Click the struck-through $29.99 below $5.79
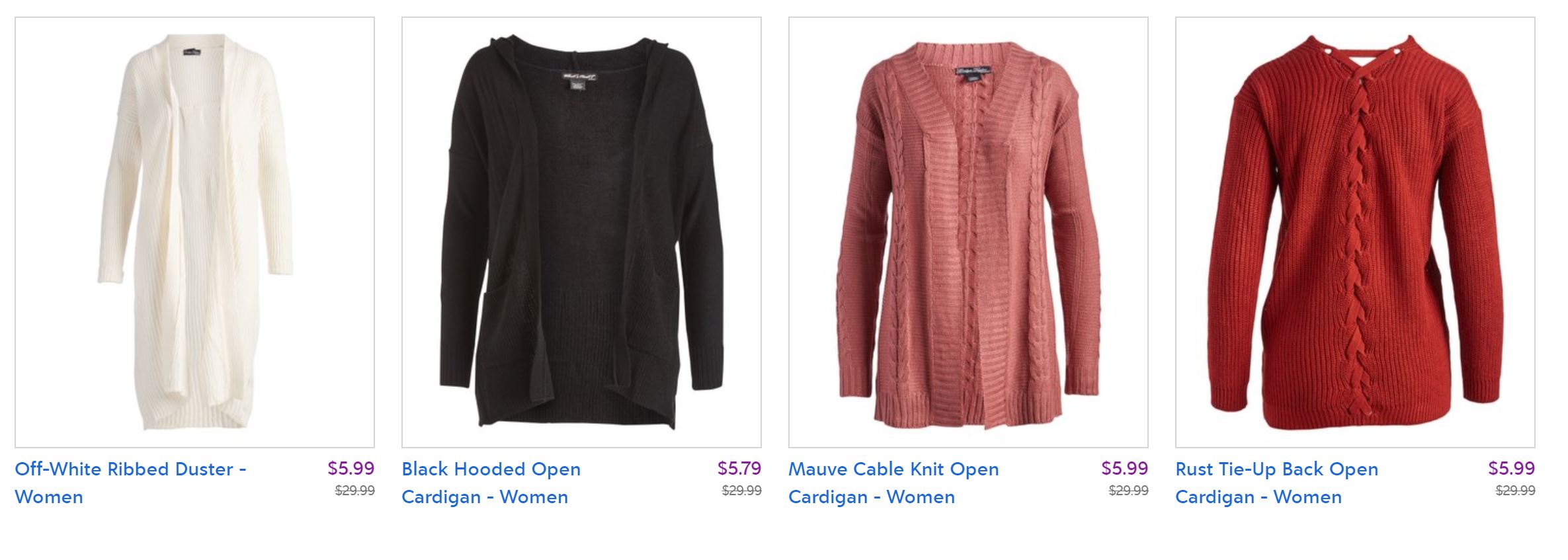Screen dimensions: 1568x560 pos(741,491)
